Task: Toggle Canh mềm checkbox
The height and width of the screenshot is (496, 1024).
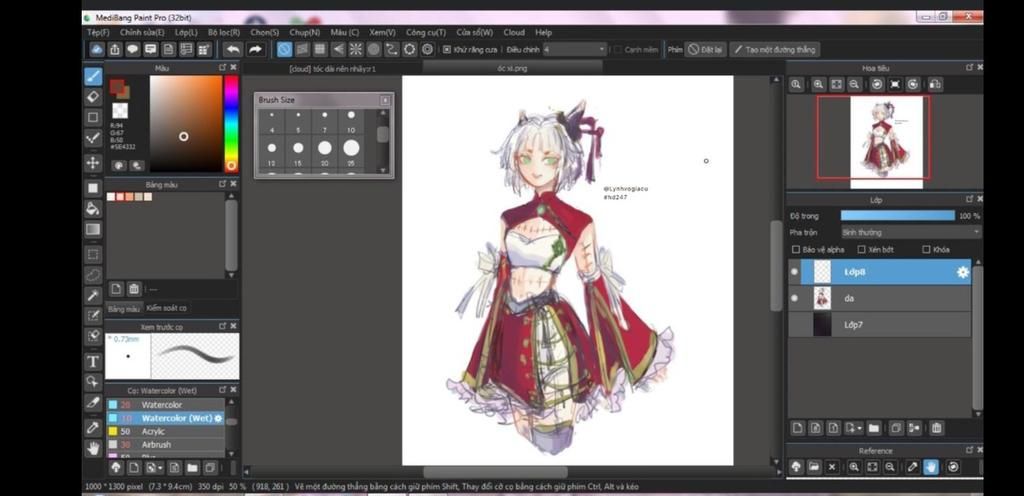Action: (x=618, y=50)
